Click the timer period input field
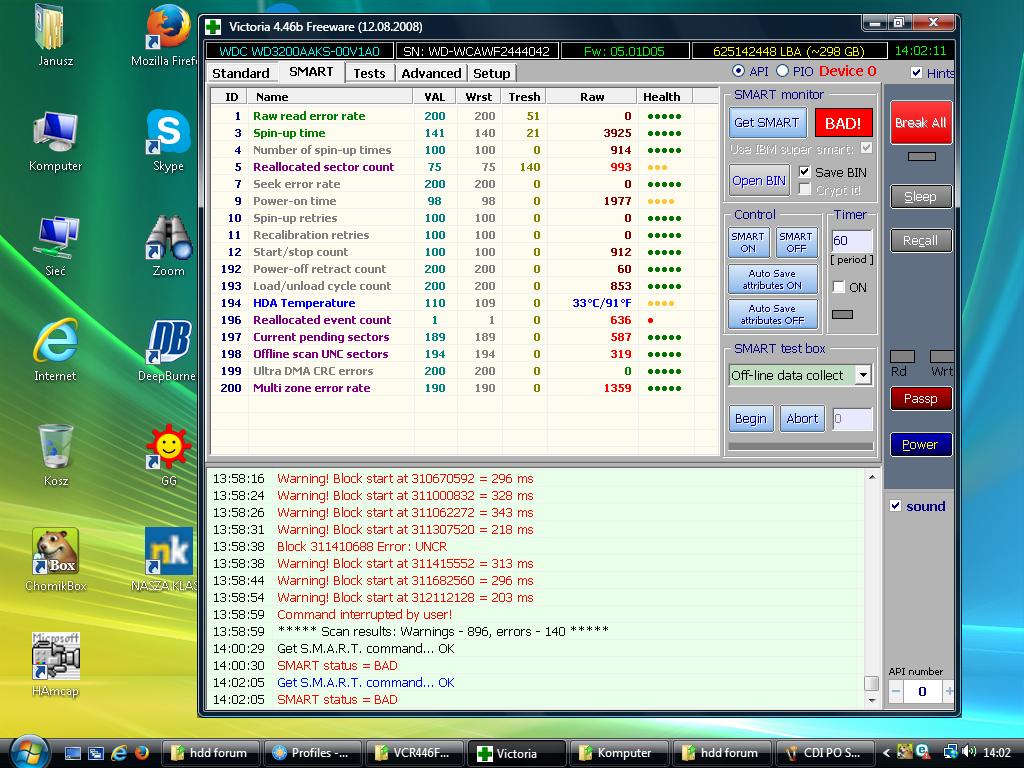This screenshot has height=768, width=1024. point(852,240)
